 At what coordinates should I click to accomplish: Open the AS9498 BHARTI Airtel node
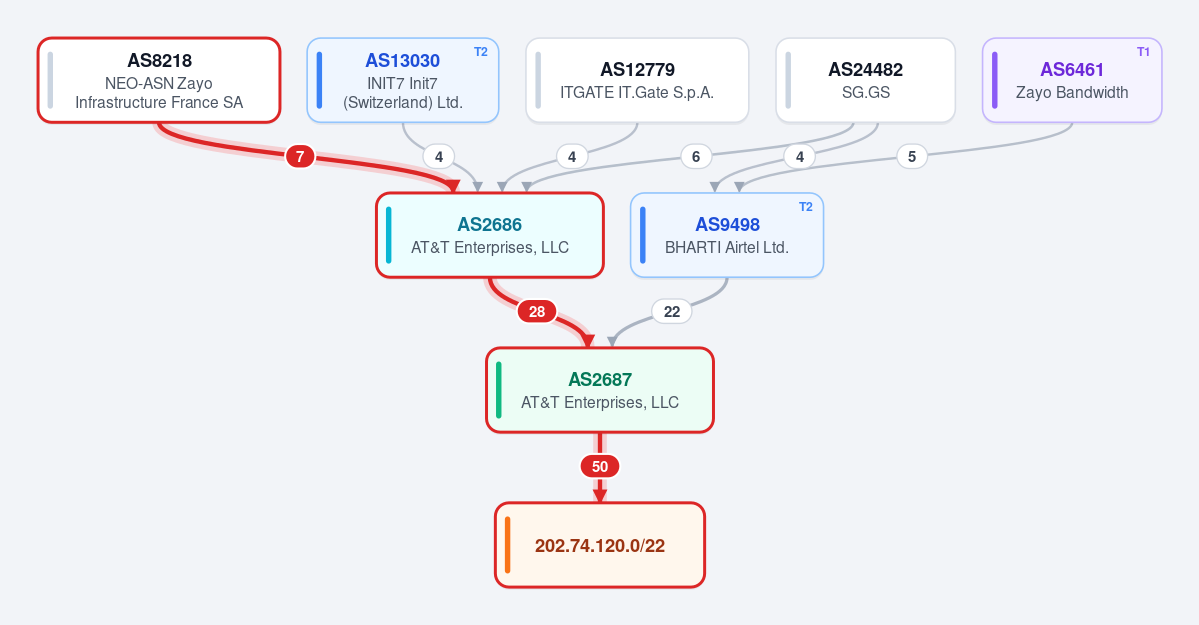(x=727, y=235)
